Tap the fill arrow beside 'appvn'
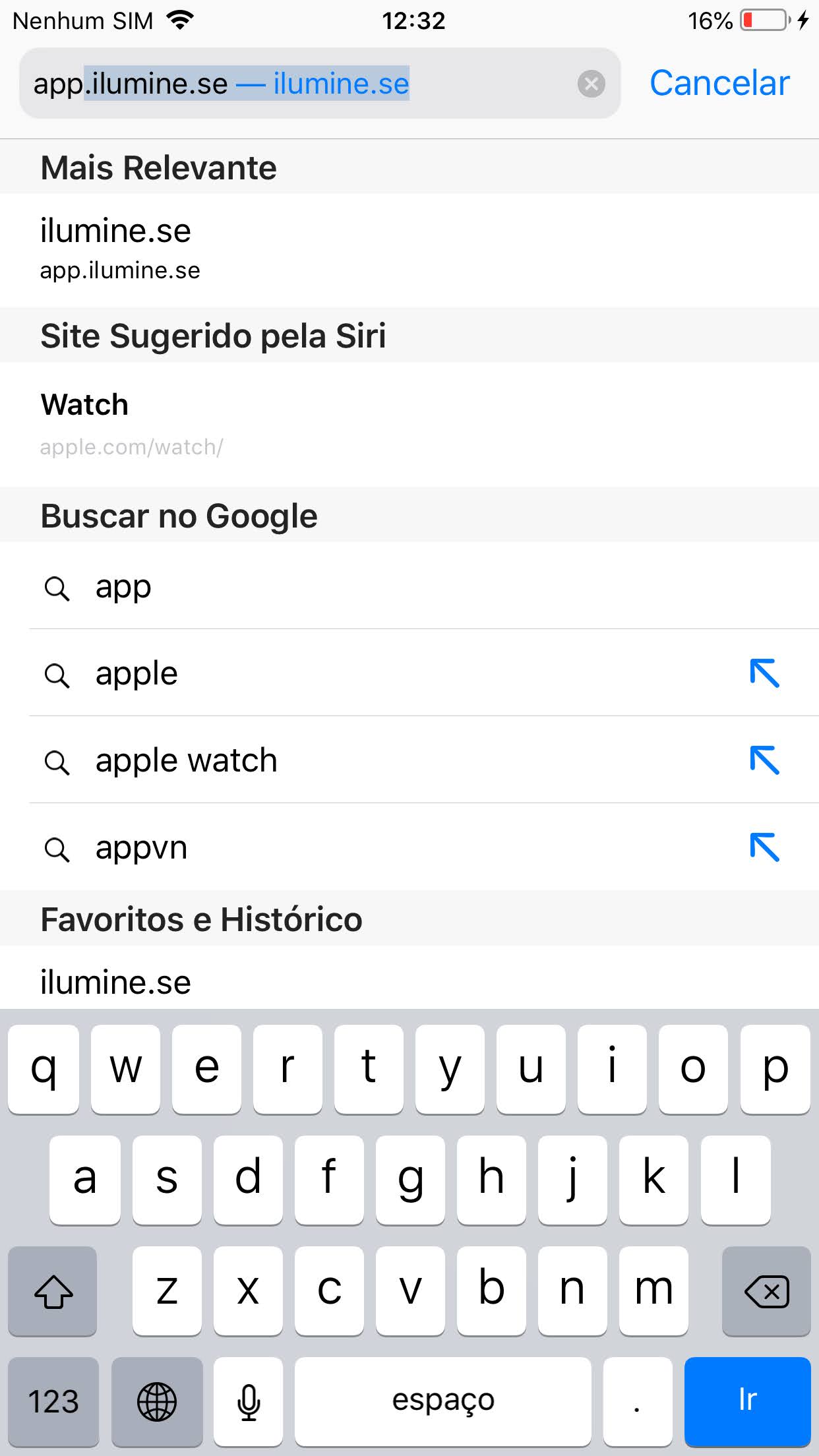 click(x=764, y=847)
